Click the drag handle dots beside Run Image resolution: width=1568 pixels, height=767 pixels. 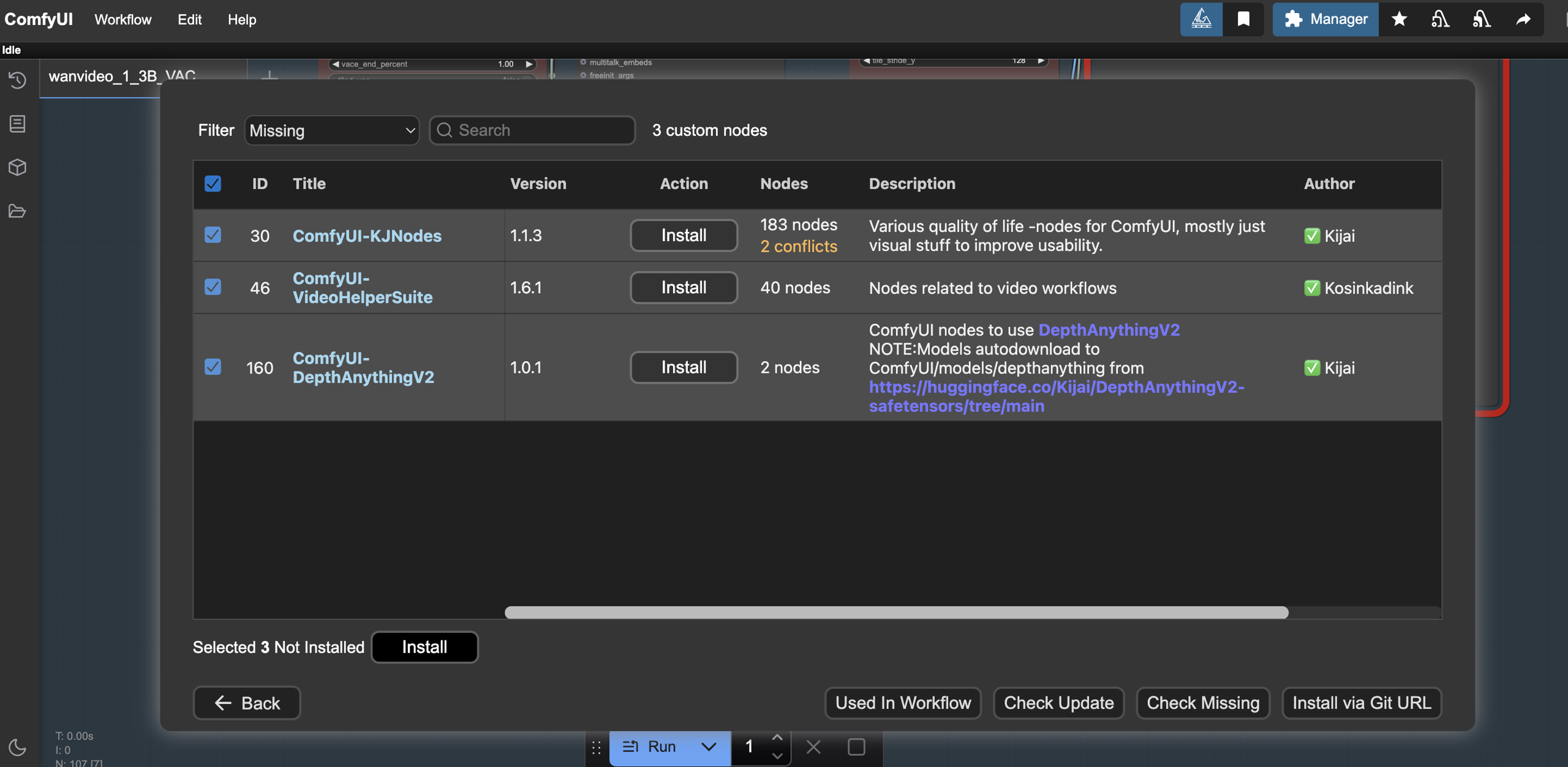coord(596,747)
